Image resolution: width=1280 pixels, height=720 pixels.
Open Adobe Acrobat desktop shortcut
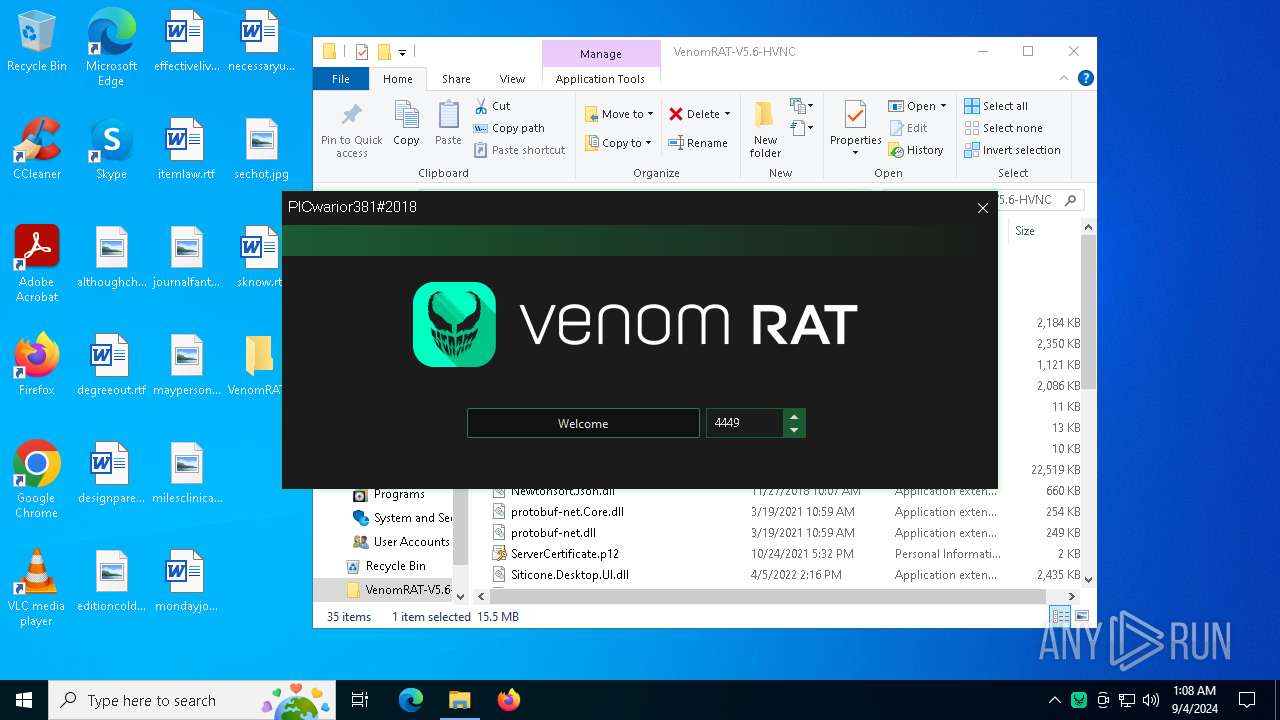point(37,264)
